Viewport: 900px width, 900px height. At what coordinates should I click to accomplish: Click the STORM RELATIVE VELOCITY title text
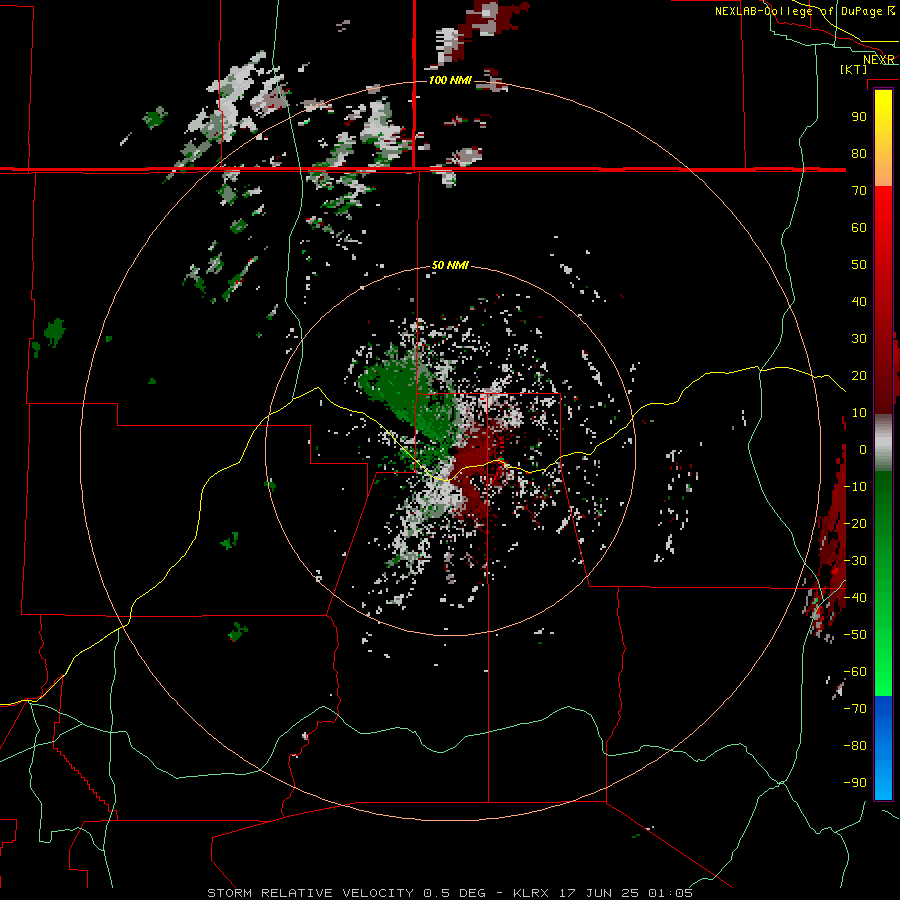click(x=310, y=893)
